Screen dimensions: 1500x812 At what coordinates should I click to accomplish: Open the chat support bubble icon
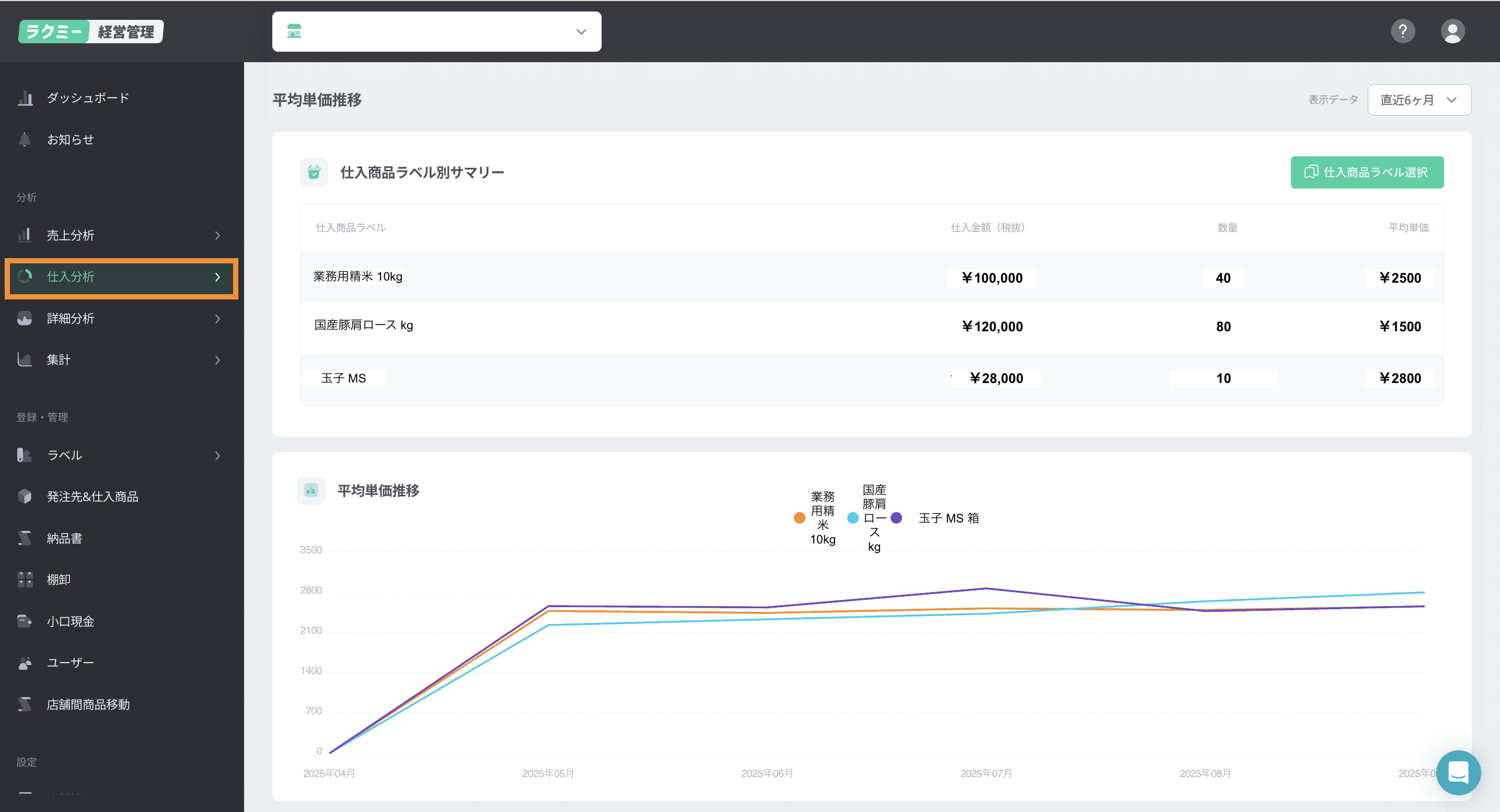[x=1458, y=772]
